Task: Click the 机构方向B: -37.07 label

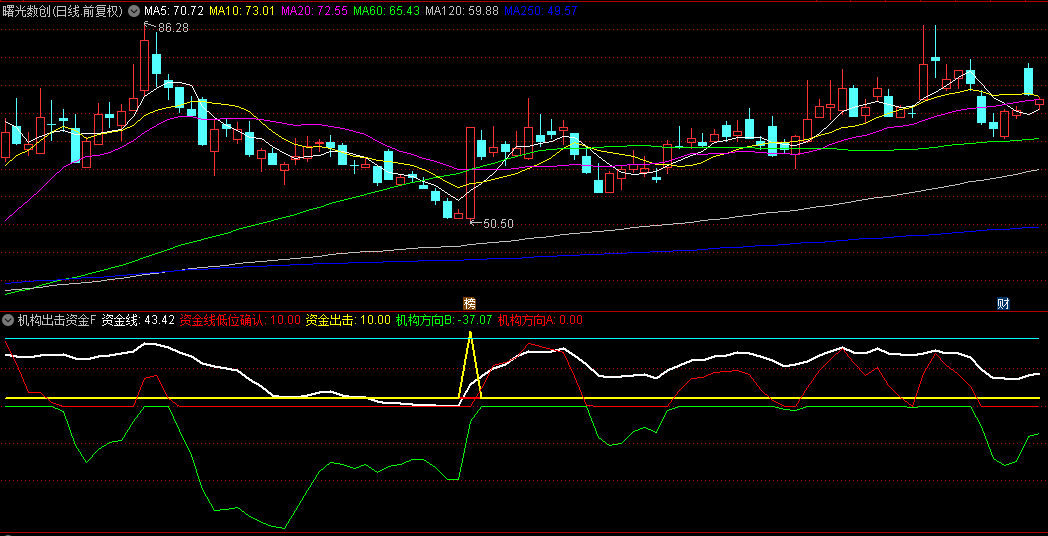Action: tap(444, 320)
